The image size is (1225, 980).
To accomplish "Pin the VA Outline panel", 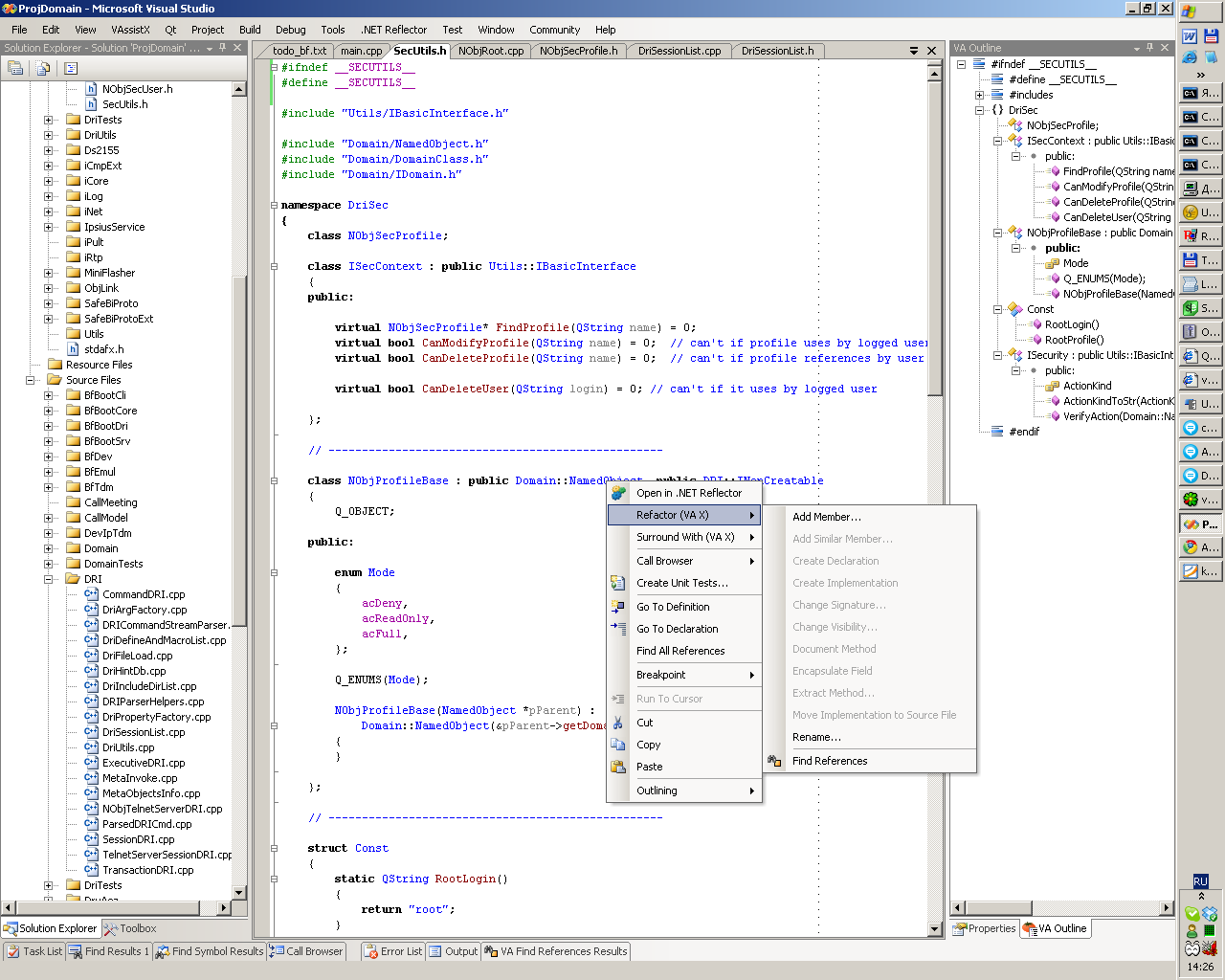I will coord(1150,48).
